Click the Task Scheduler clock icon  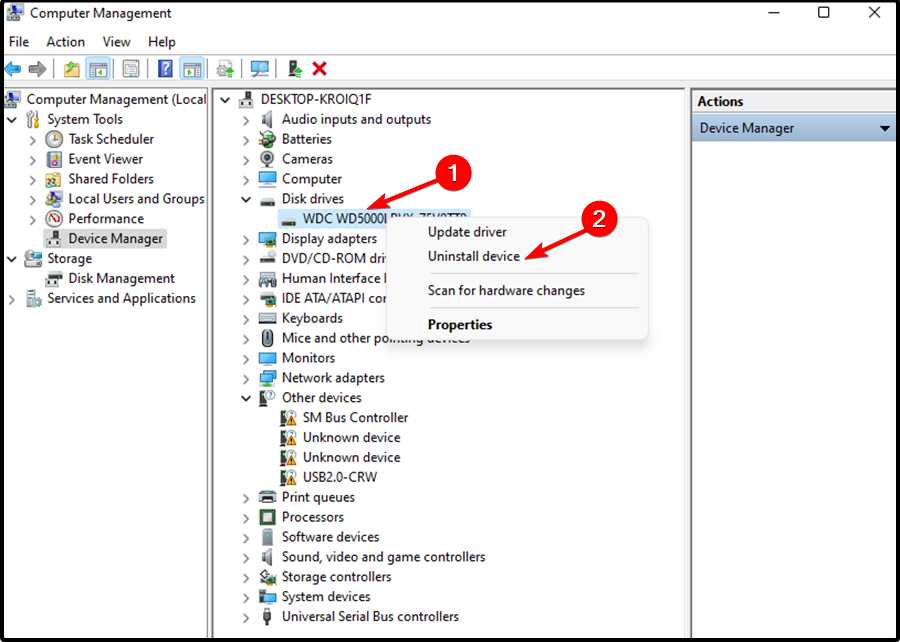[x=54, y=139]
